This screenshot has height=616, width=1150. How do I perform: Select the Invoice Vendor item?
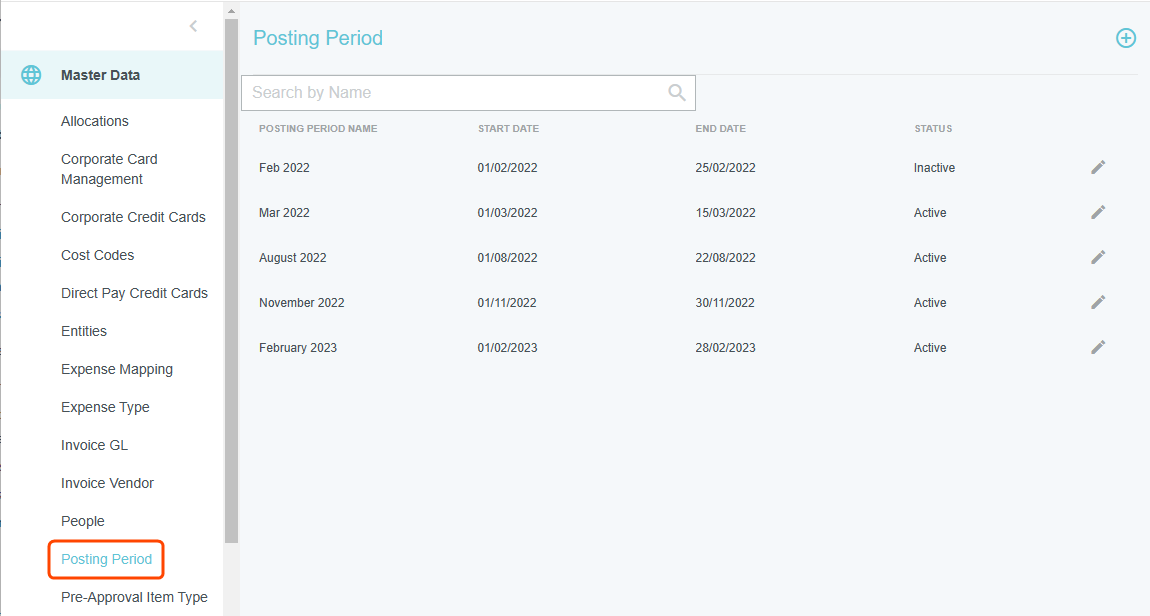(x=107, y=483)
